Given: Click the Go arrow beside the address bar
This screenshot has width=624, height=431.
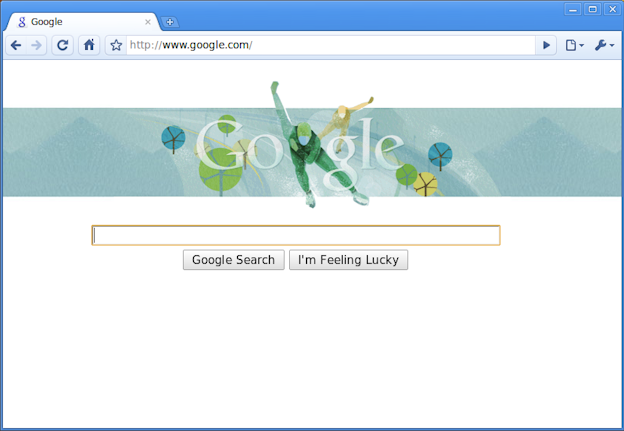Looking at the screenshot, I should (546, 45).
